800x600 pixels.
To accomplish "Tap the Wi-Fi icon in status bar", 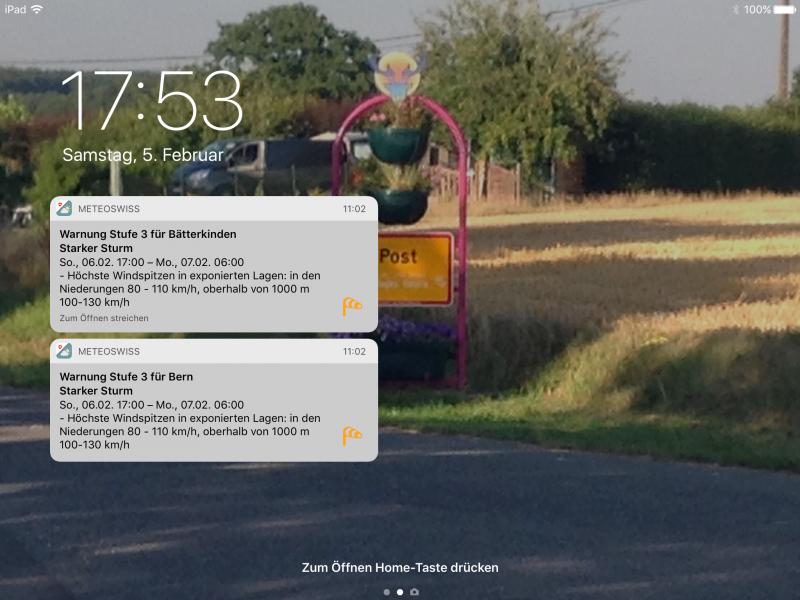I will (x=37, y=9).
